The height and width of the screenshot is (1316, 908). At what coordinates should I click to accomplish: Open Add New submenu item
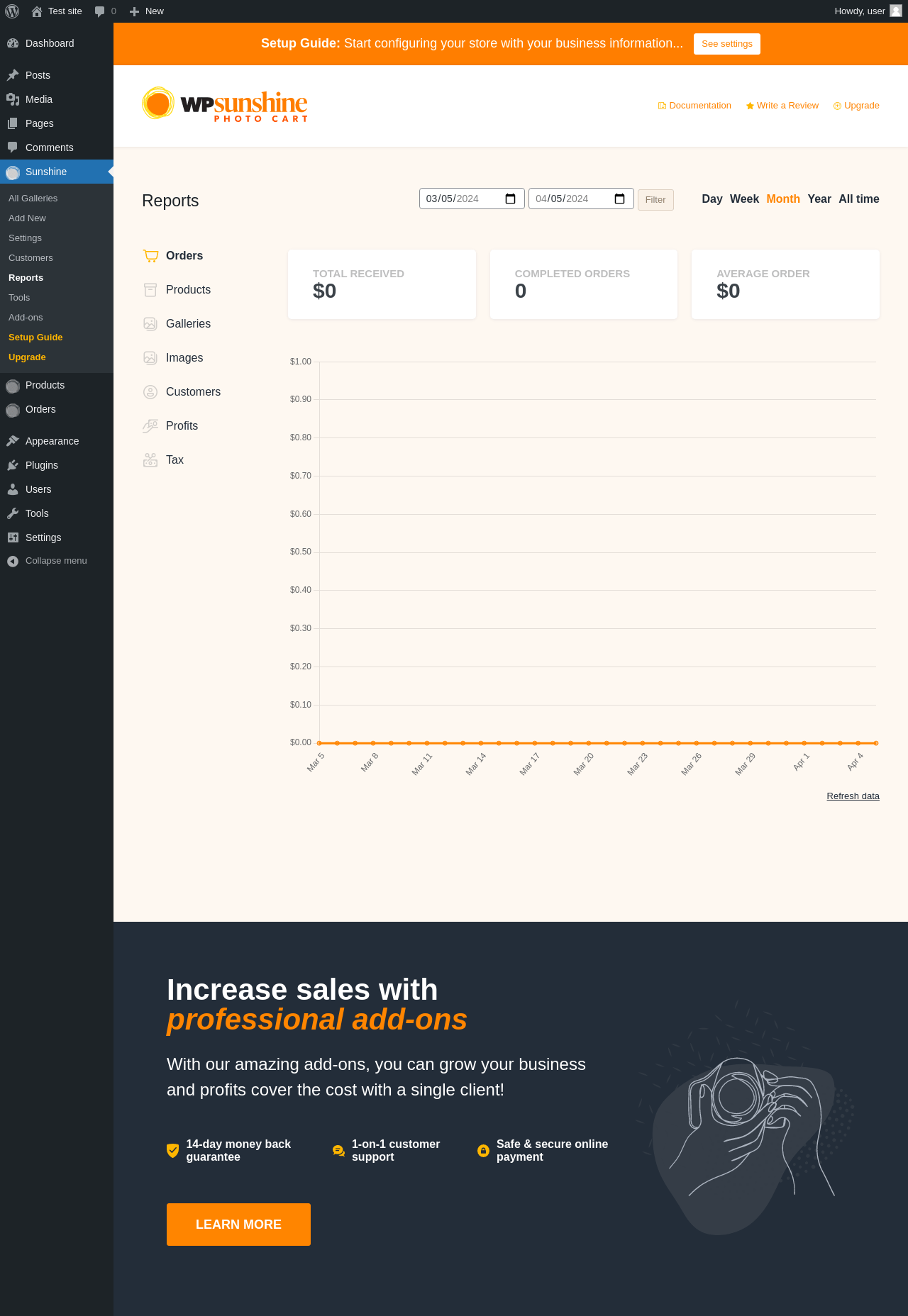(x=57, y=218)
